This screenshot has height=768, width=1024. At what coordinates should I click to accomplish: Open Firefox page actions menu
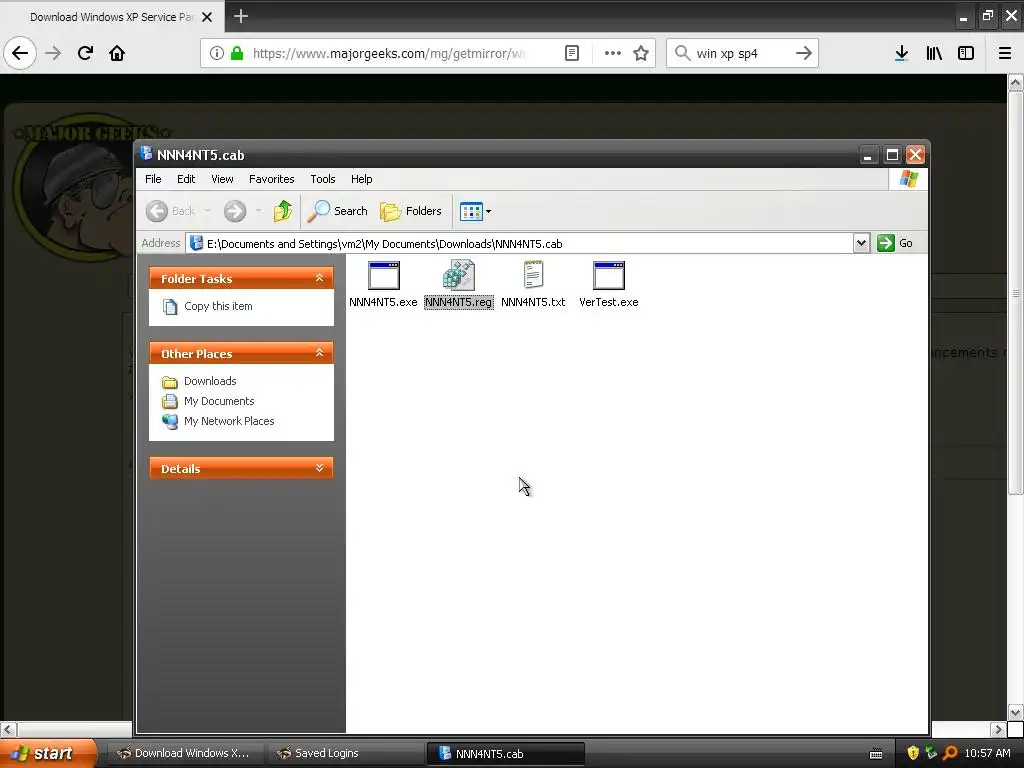(613, 53)
